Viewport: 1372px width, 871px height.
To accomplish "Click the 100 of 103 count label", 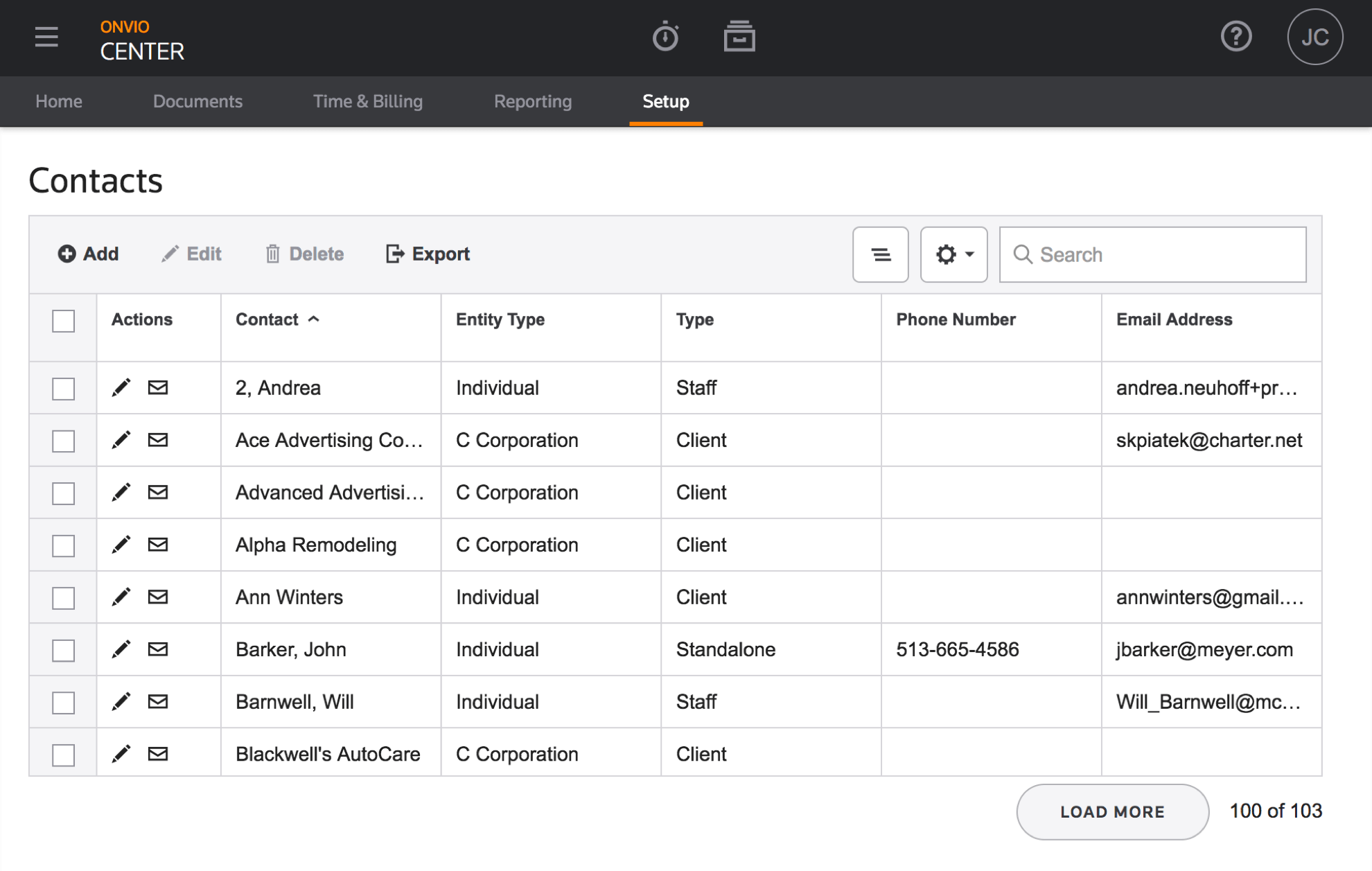I will (x=1276, y=811).
